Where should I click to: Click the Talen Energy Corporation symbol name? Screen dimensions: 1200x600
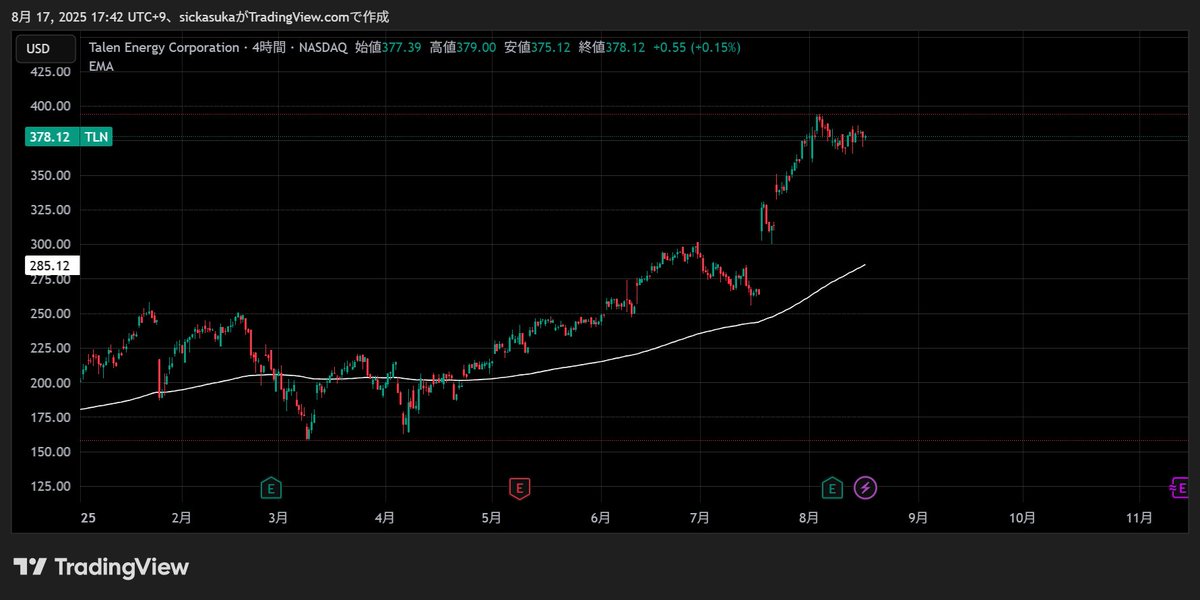coord(163,47)
